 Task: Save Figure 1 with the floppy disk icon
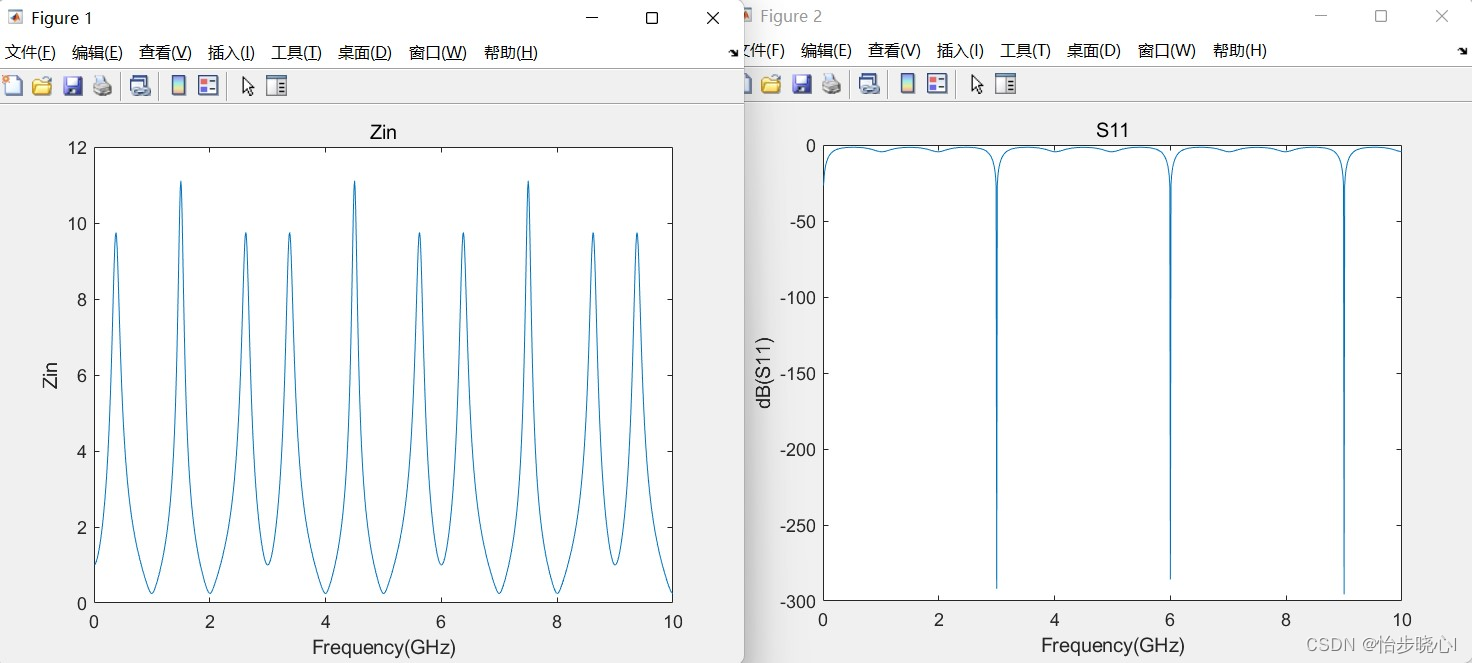tap(72, 86)
